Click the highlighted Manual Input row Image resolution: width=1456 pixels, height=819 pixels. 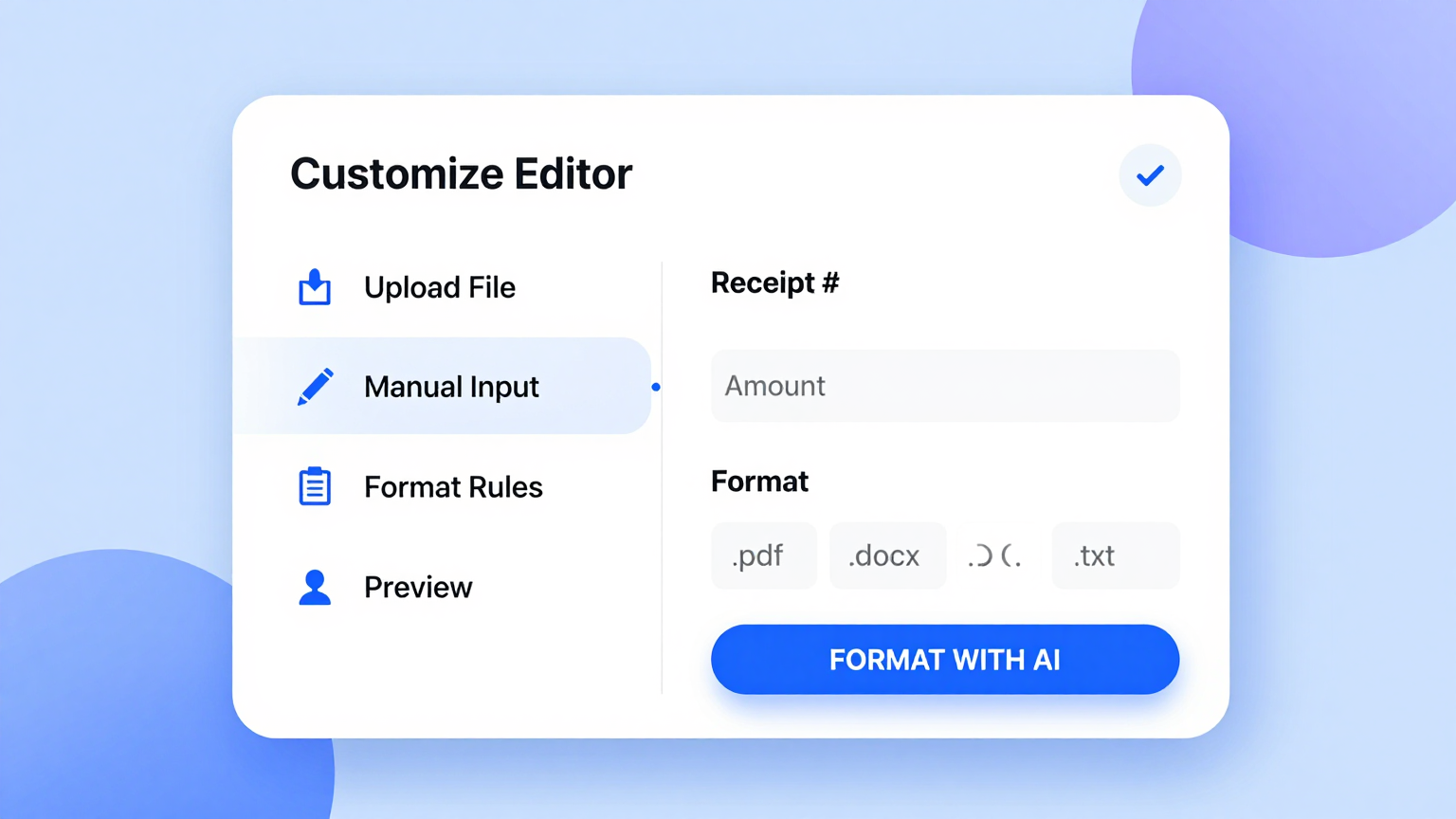point(442,386)
